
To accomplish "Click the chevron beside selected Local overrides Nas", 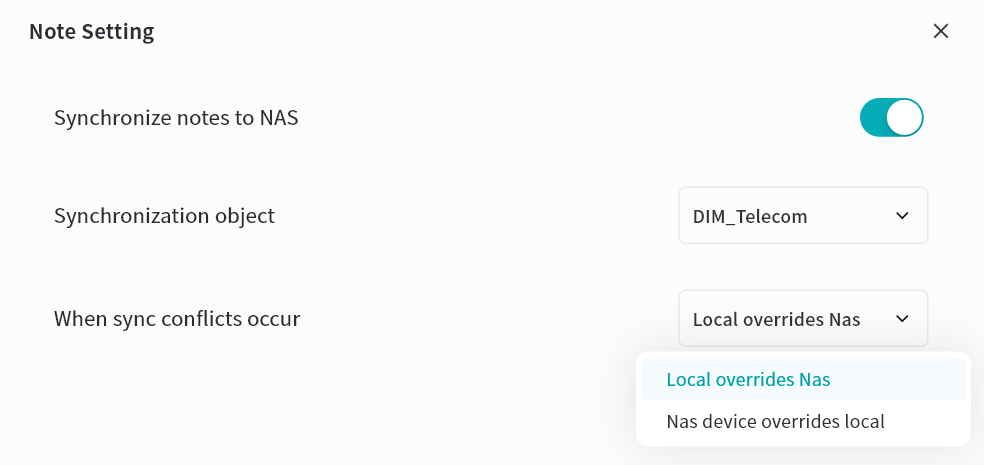I will (x=902, y=319).
